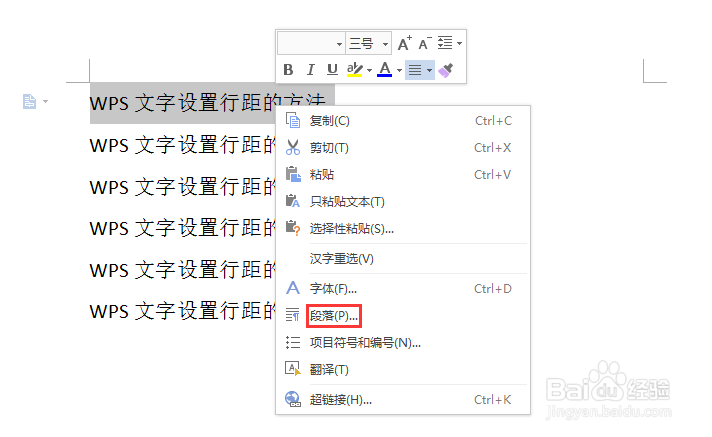Screen dimensions: 712x437
Task: Toggle Italic formatting in mini toolbar
Action: [311, 70]
